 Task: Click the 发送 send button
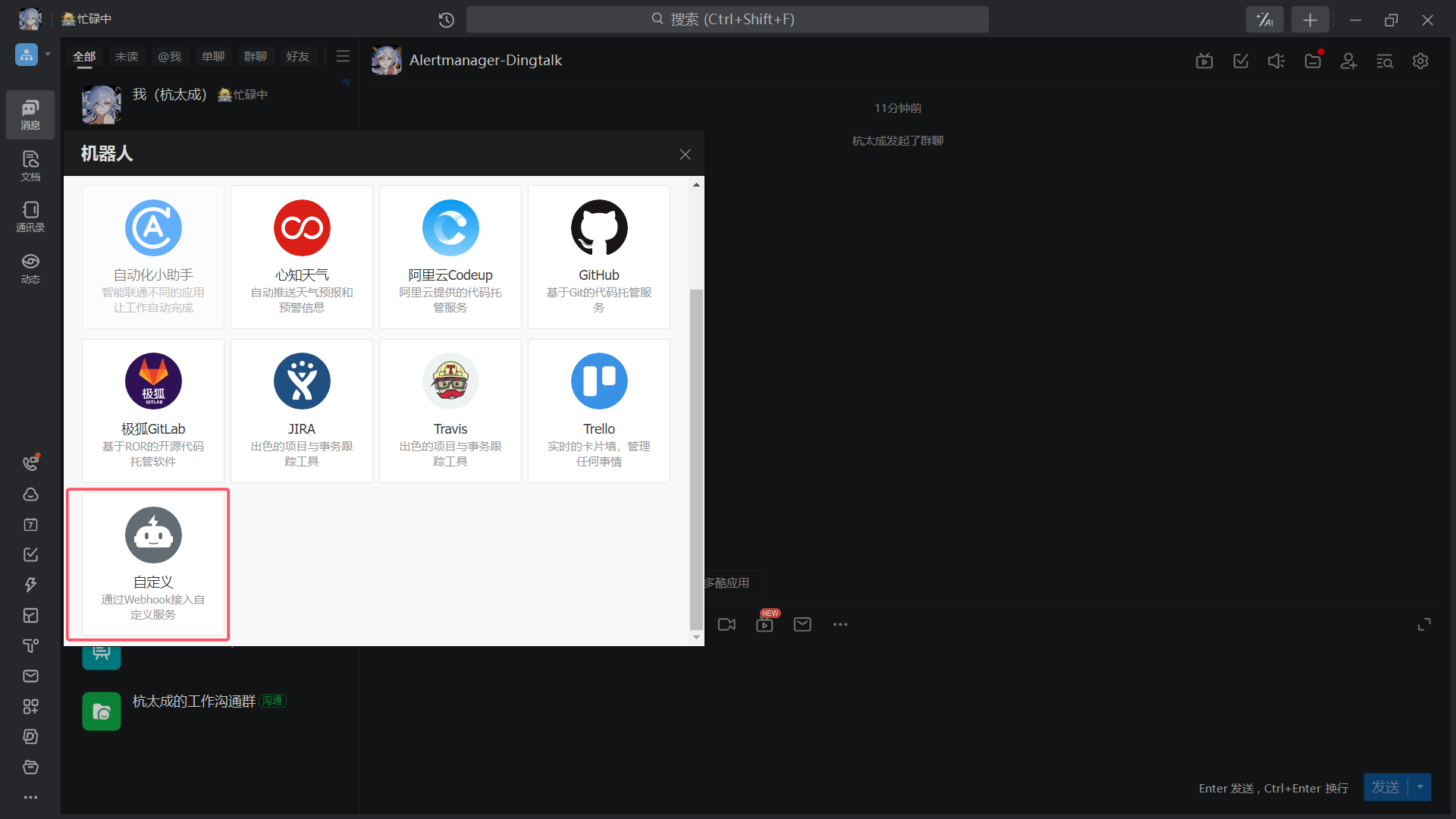(1385, 787)
